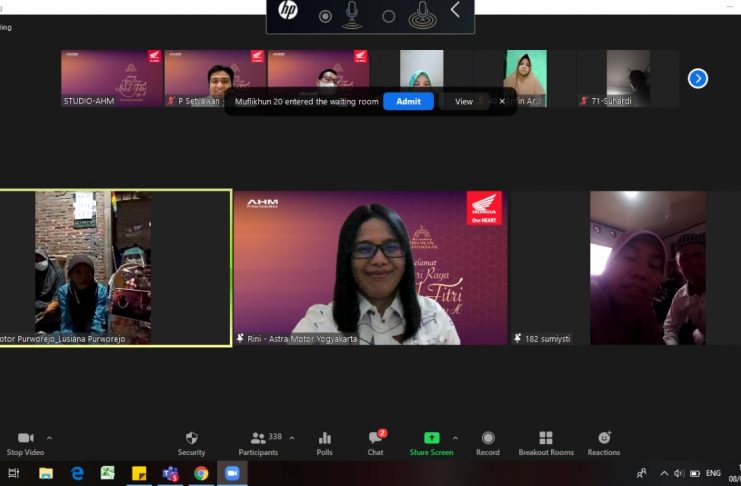Click View on the waiting room notification
This screenshot has width=741, height=486.
(464, 101)
